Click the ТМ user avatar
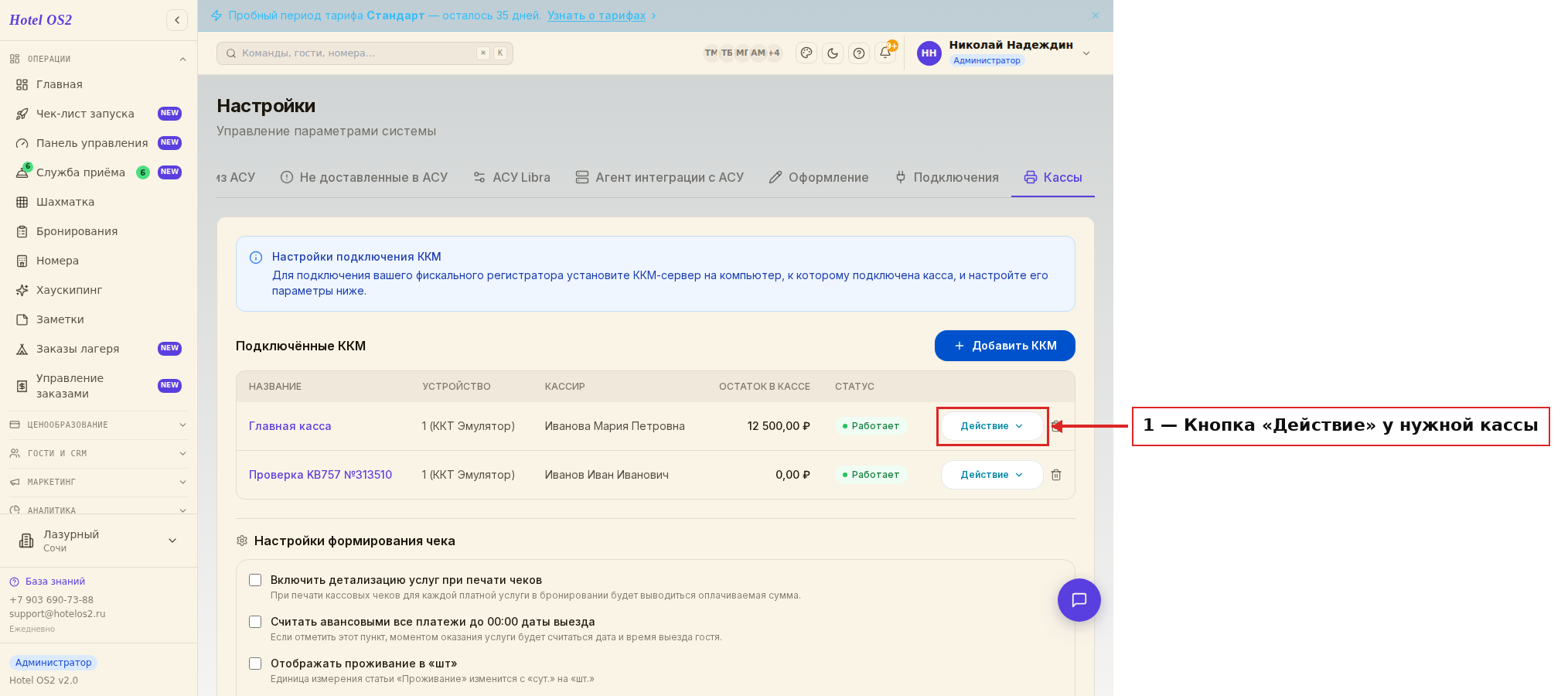This screenshot has width=1568, height=696. click(711, 53)
